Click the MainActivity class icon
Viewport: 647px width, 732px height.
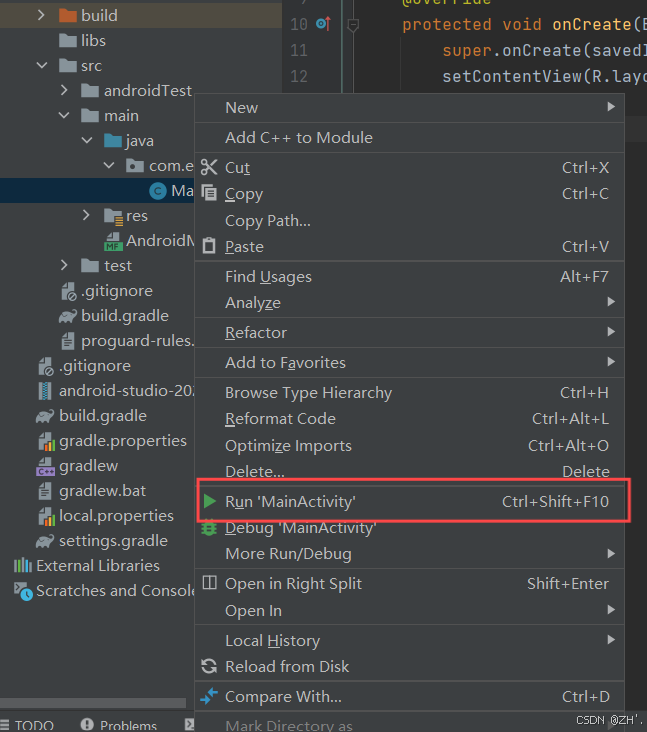[158, 190]
